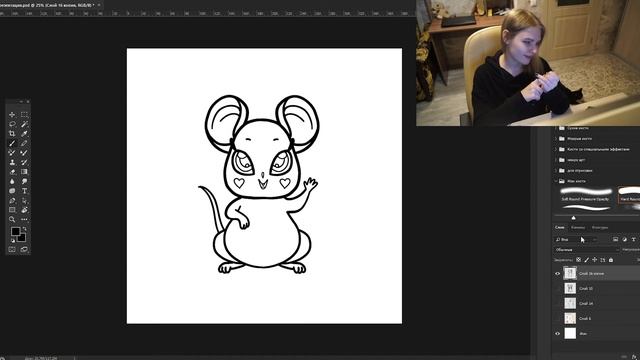This screenshot has height=360, width=640.
Task: Lock all padlock icon in Layers
Action: (611, 260)
